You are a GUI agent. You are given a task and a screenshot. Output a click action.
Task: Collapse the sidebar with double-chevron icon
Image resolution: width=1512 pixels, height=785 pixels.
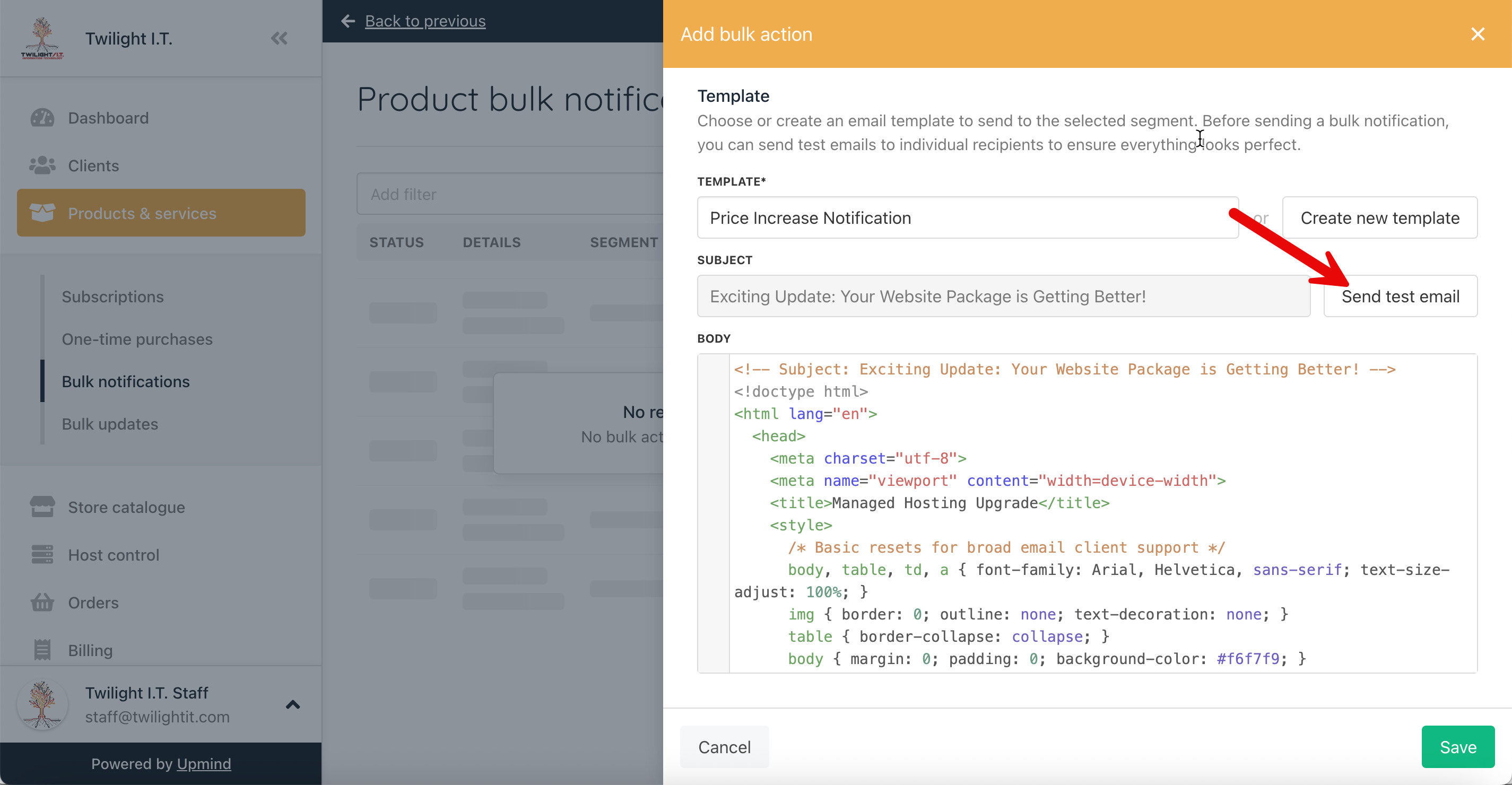[280, 39]
